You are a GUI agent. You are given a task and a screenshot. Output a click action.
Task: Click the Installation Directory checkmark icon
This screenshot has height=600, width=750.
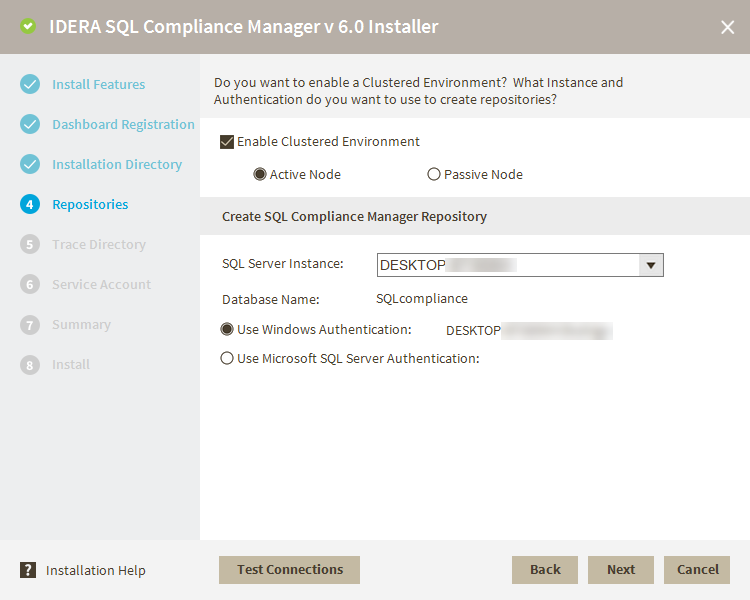[30, 164]
